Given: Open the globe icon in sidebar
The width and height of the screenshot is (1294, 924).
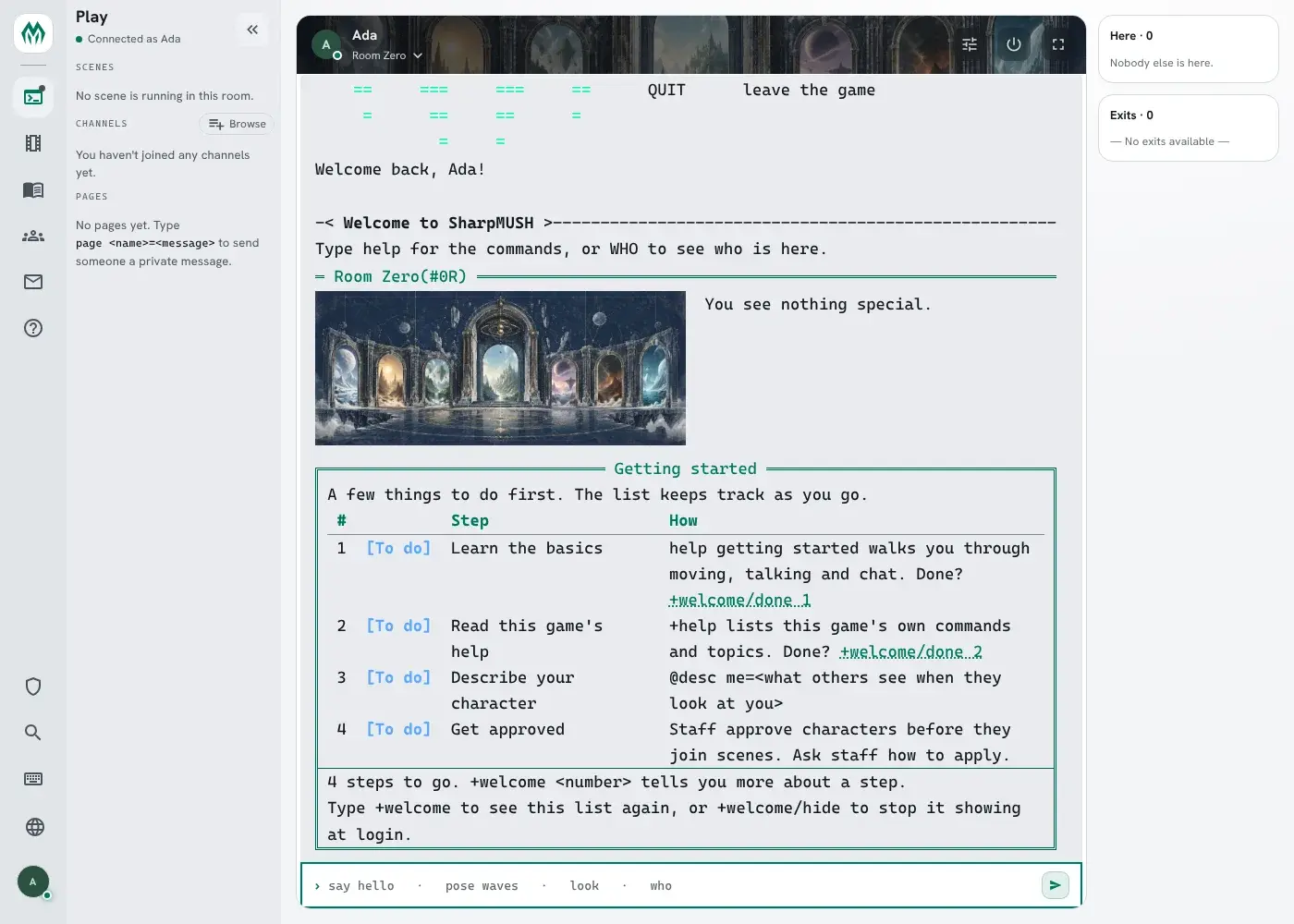Looking at the screenshot, I should point(34,827).
